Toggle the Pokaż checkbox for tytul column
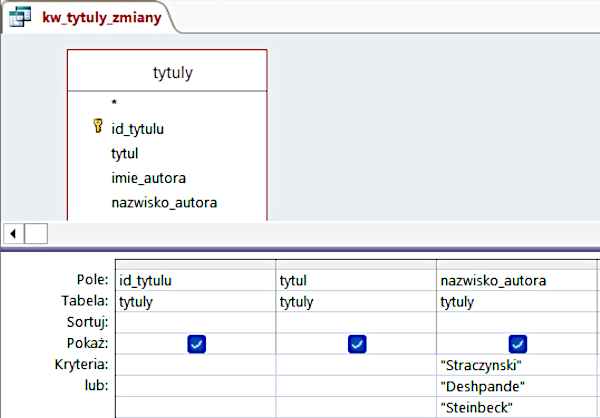600x418 pixels. point(356,343)
